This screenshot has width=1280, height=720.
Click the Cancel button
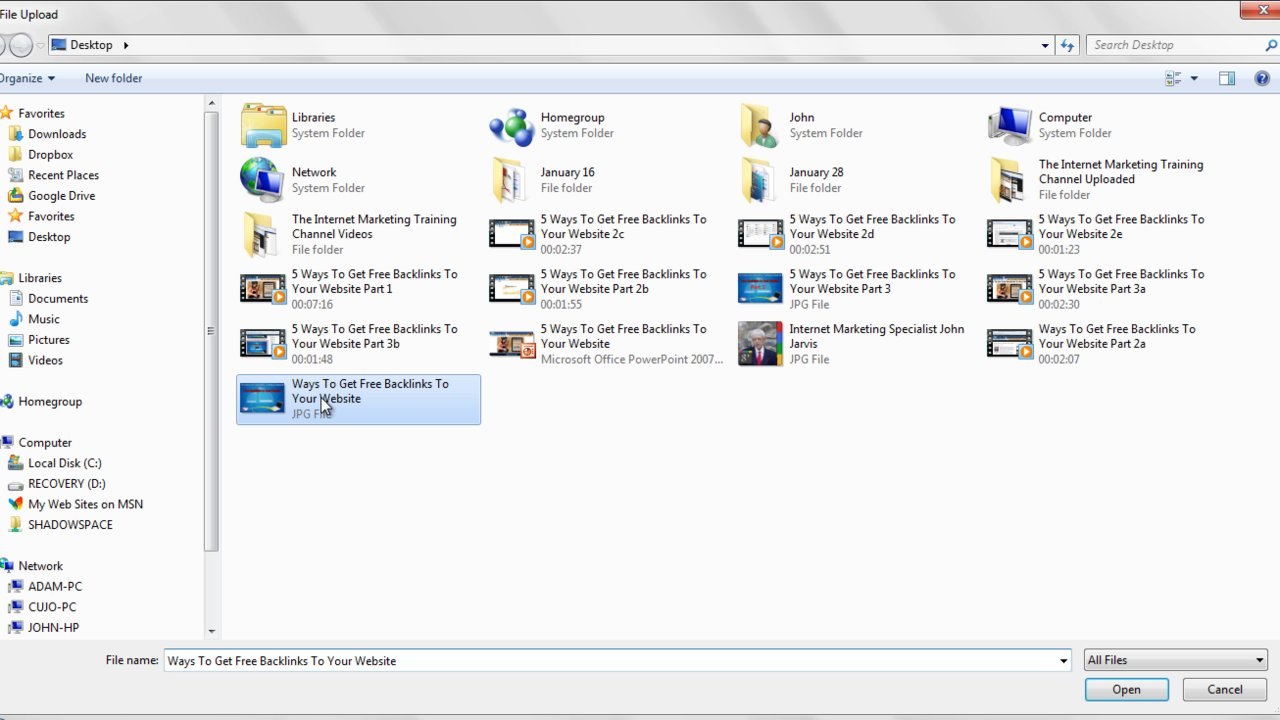pos(1224,689)
